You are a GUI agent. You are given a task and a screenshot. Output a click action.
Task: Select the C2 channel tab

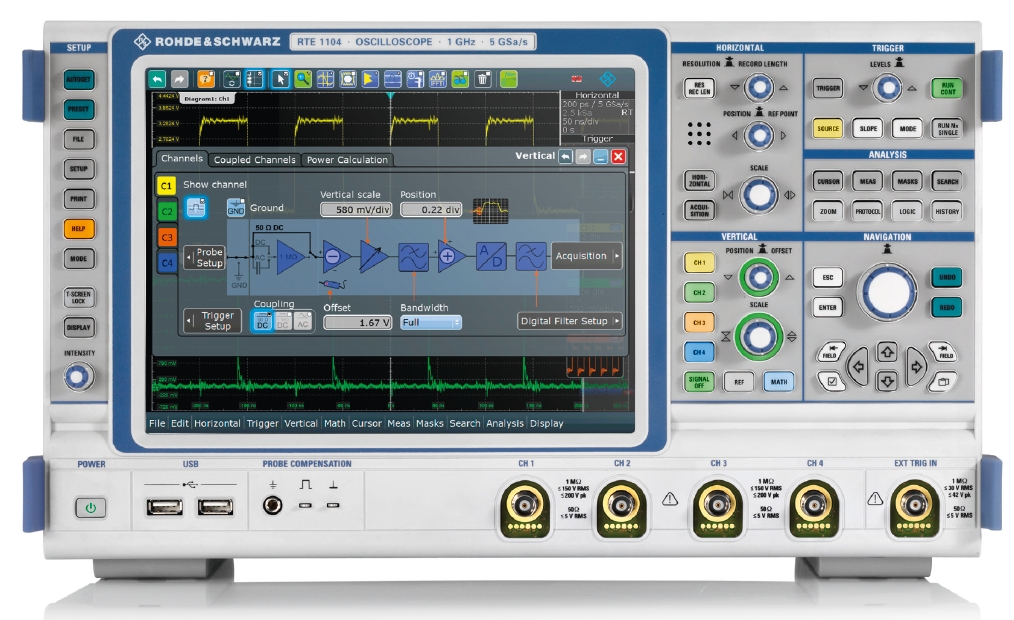coord(167,211)
